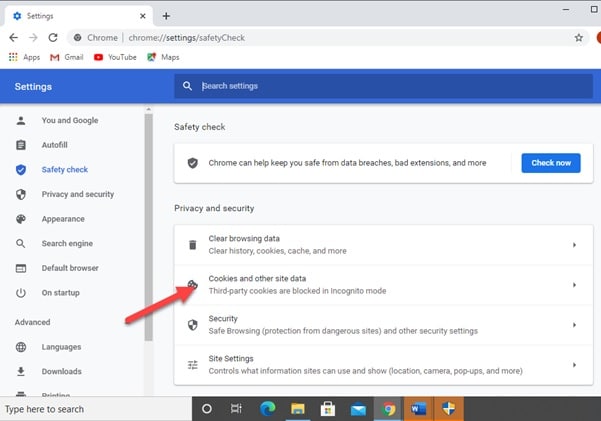Open Apps grid bookmark icon
This screenshot has height=421, width=601.
click(13, 57)
